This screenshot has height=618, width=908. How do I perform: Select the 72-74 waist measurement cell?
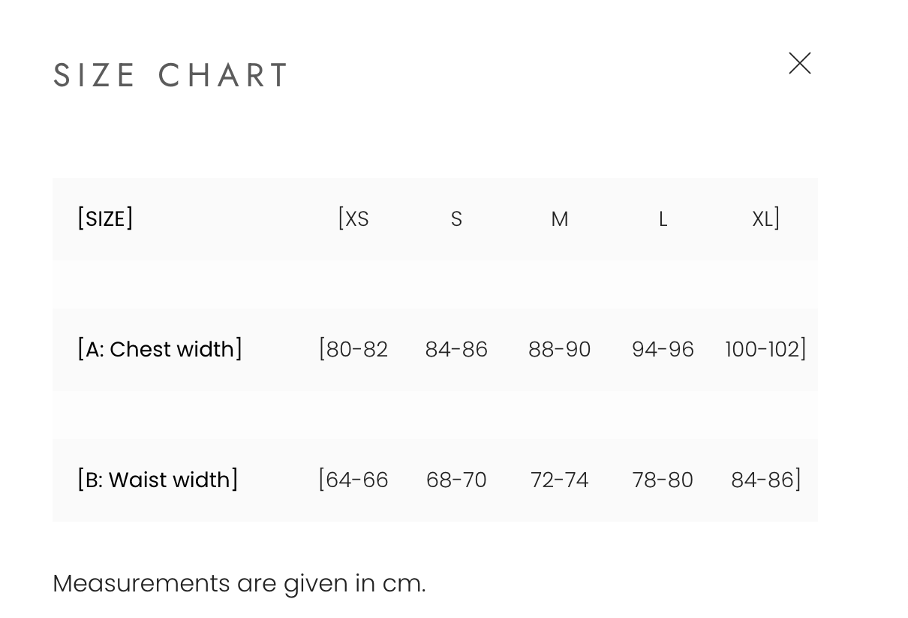click(x=559, y=480)
